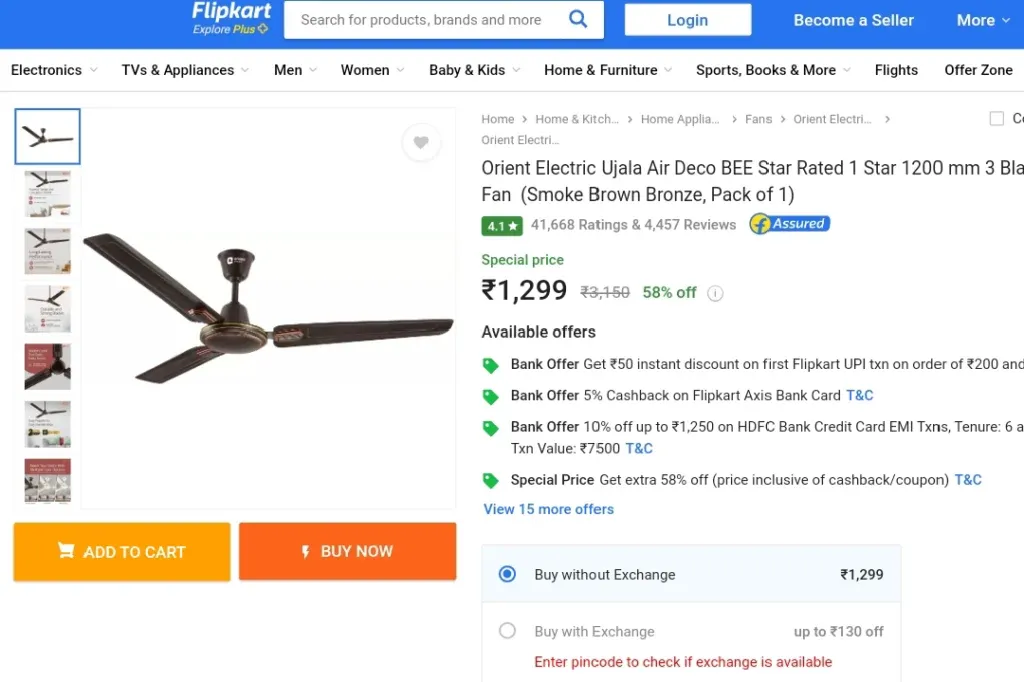
Task: Open View 15 more offers link
Action: (x=549, y=509)
